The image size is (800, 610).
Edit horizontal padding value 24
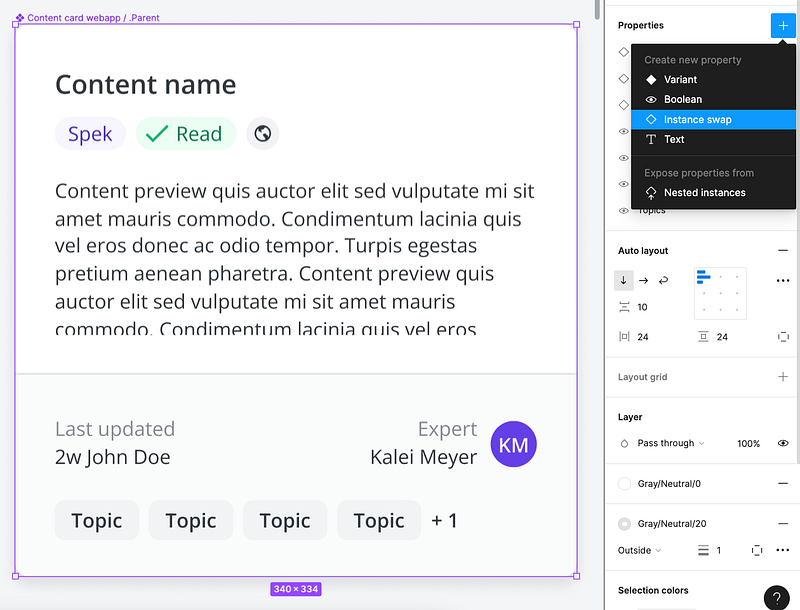pyautogui.click(x=643, y=337)
